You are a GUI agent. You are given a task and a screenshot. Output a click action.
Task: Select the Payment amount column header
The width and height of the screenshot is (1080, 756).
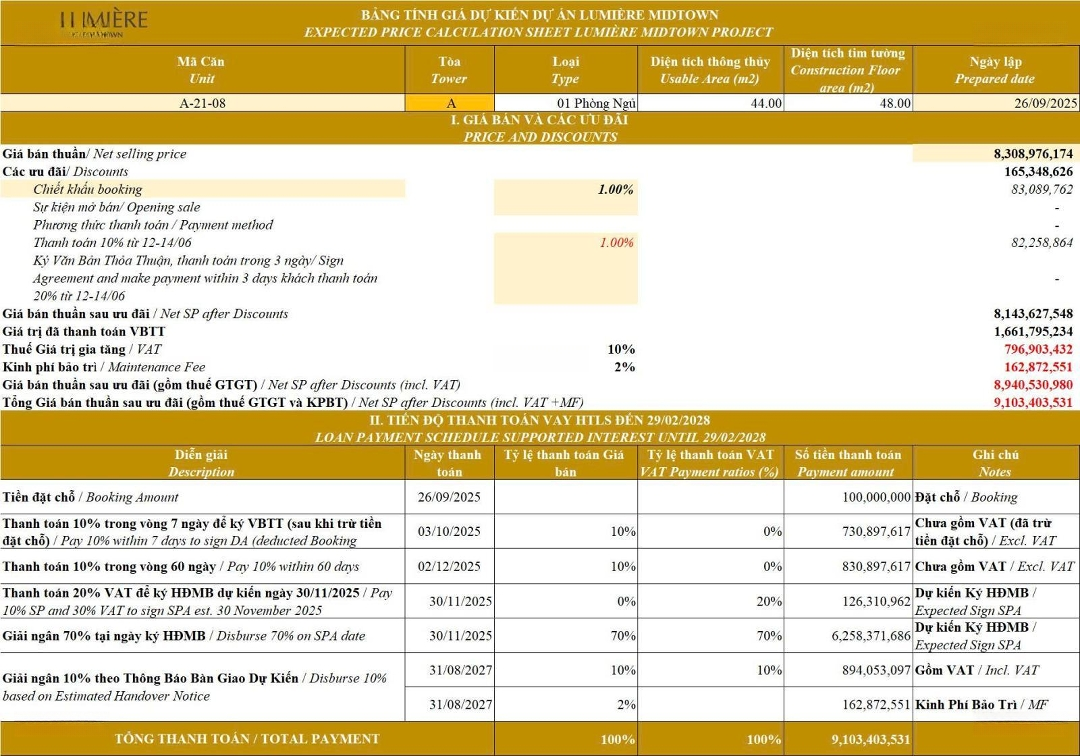[x=848, y=463]
